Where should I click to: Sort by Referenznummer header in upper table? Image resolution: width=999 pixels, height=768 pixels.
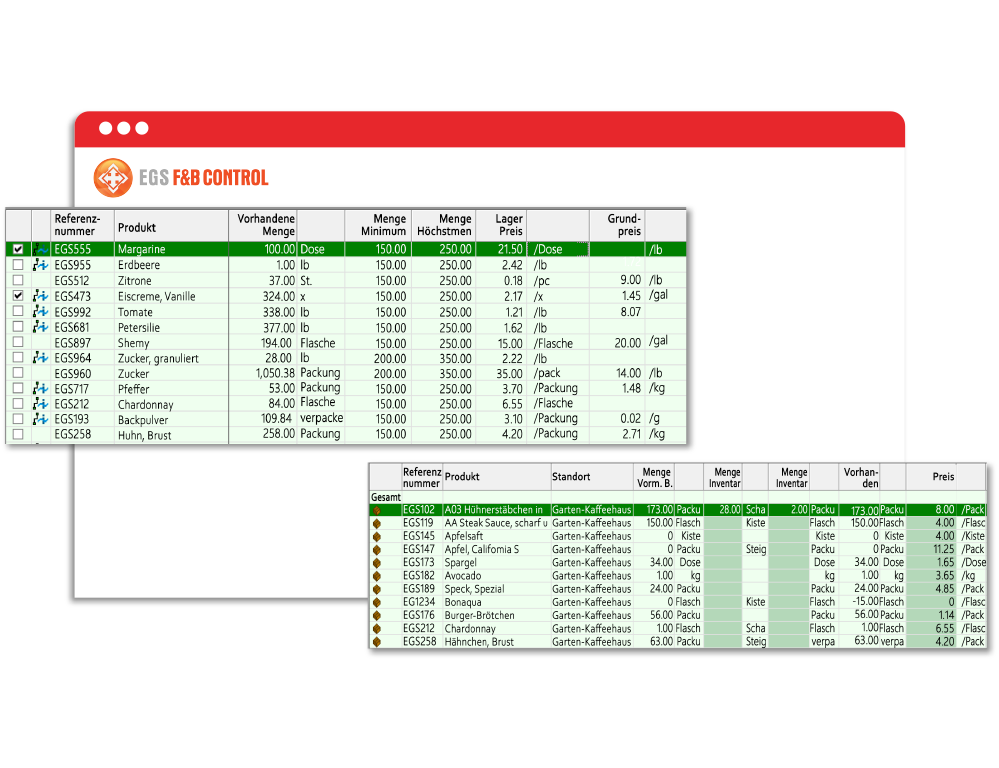tap(82, 225)
